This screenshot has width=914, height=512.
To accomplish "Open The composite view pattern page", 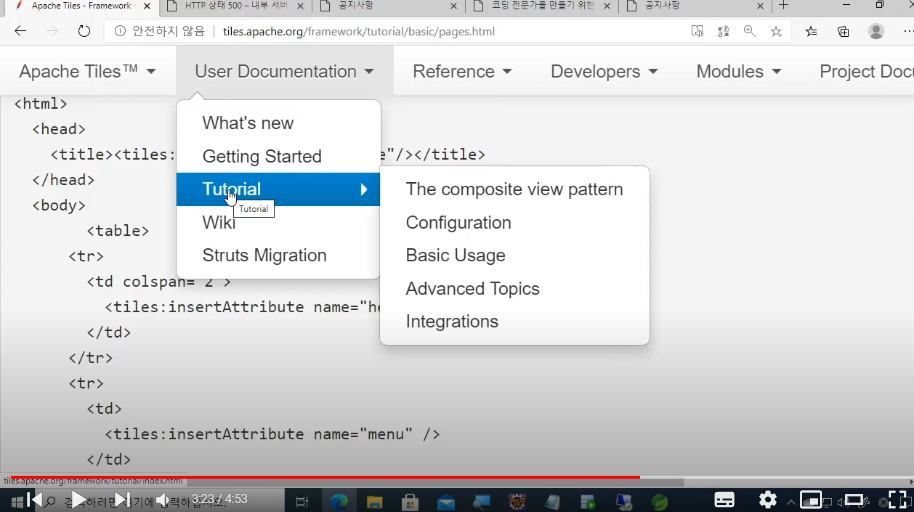I will tap(514, 189).
